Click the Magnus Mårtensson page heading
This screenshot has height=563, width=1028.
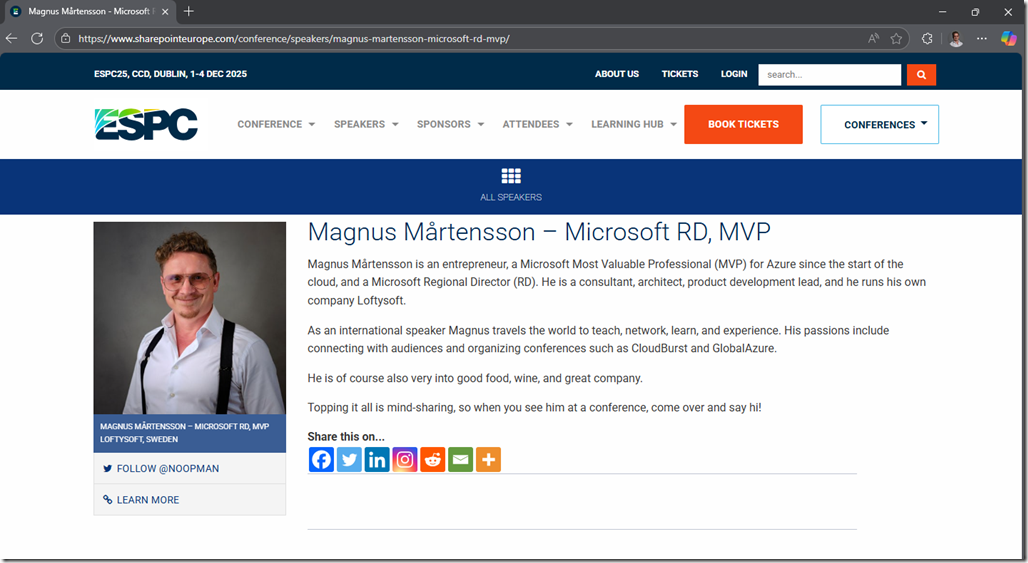point(539,232)
